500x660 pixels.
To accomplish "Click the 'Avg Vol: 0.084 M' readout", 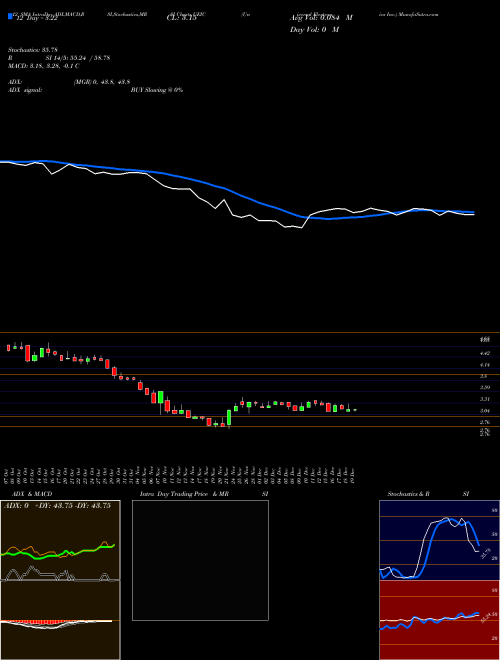I will point(321,18).
